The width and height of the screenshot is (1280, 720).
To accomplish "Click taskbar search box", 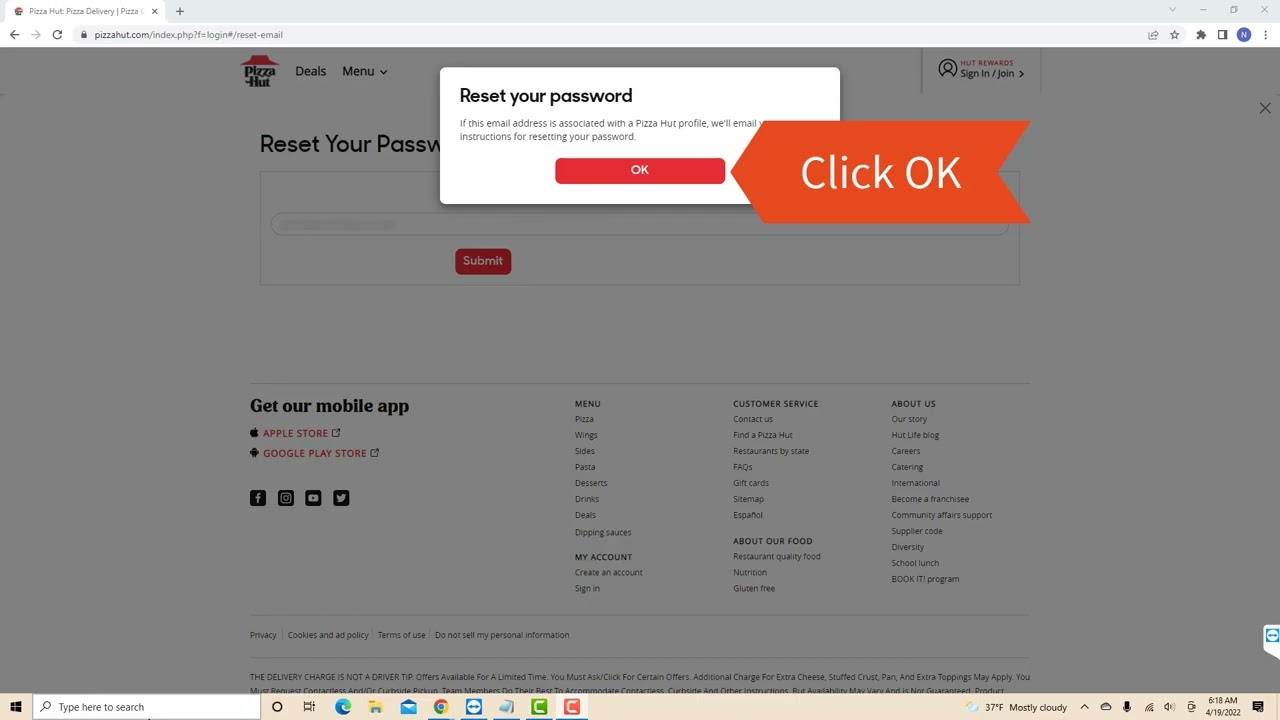I will click(147, 707).
